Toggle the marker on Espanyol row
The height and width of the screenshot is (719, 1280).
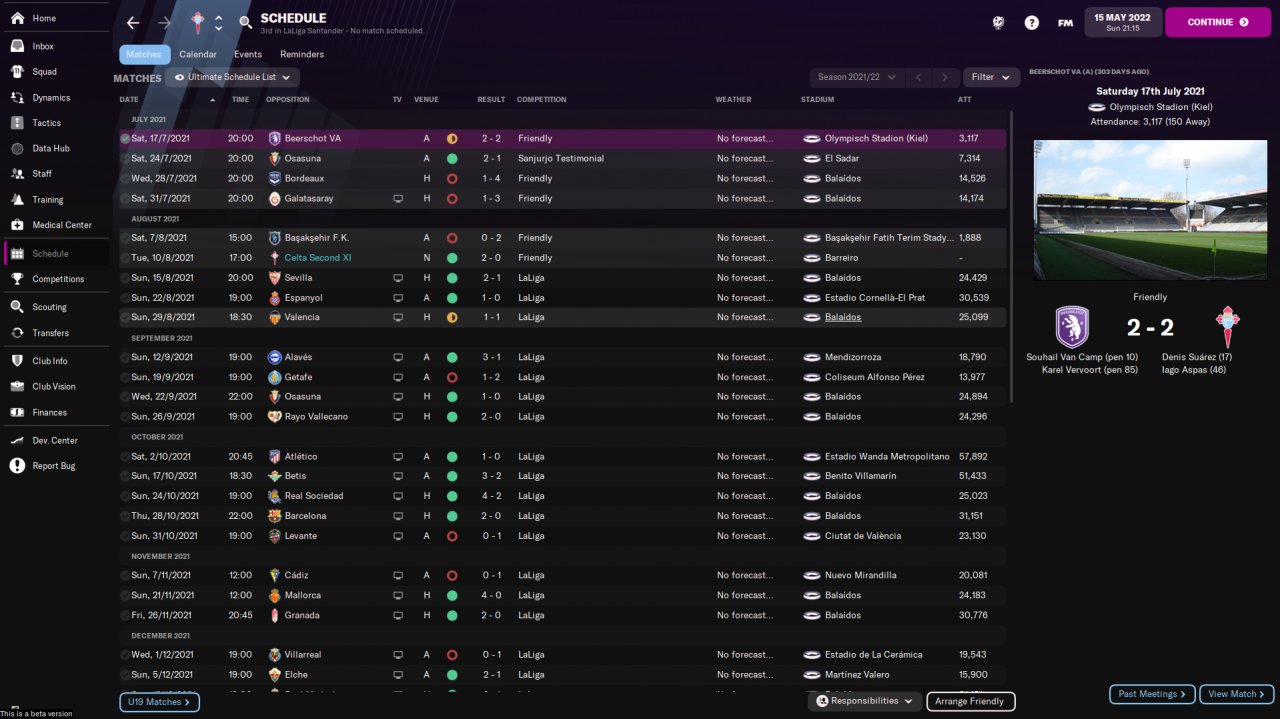click(x=125, y=298)
